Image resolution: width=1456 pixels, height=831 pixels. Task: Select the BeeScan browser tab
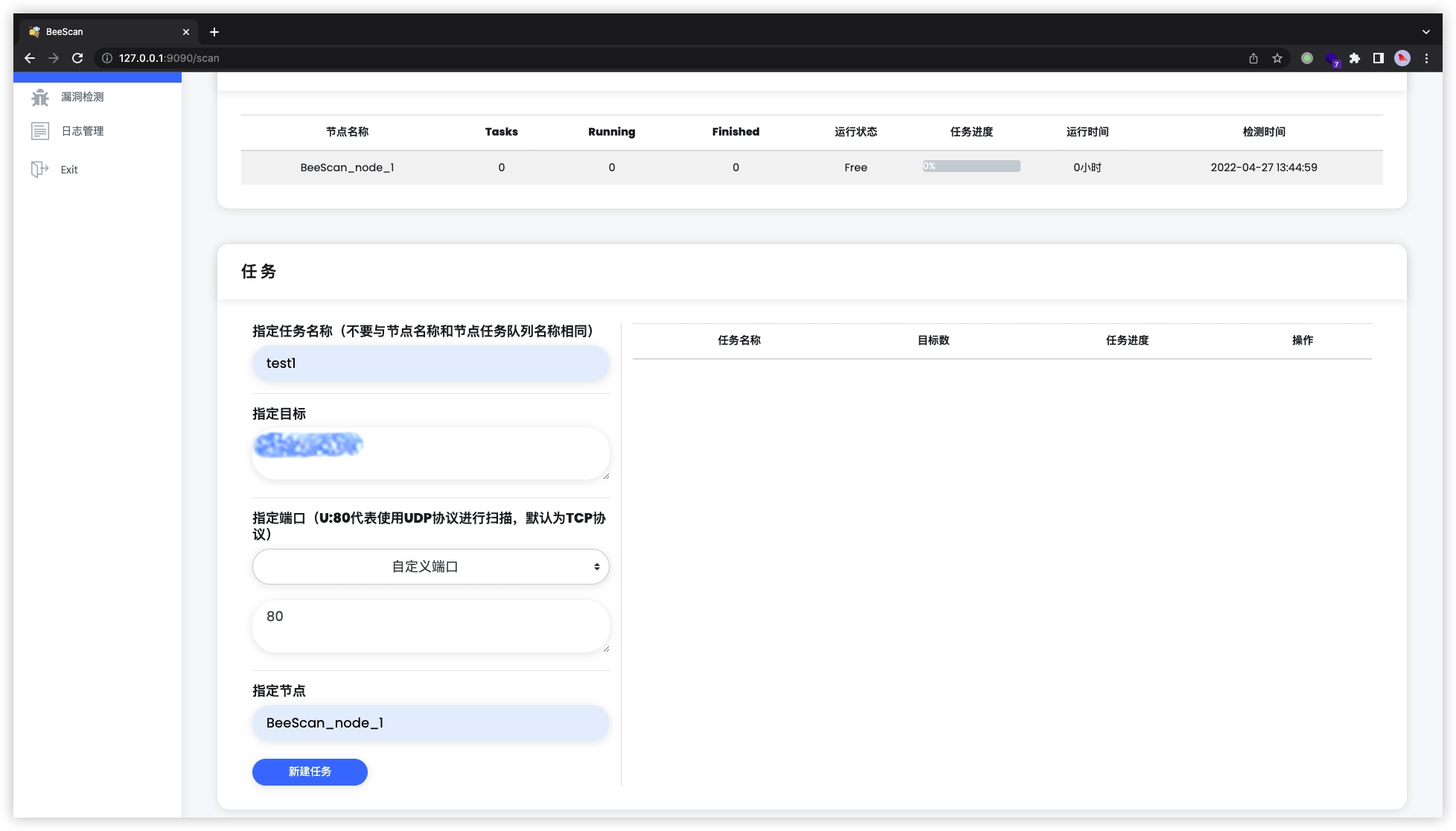coord(104,32)
